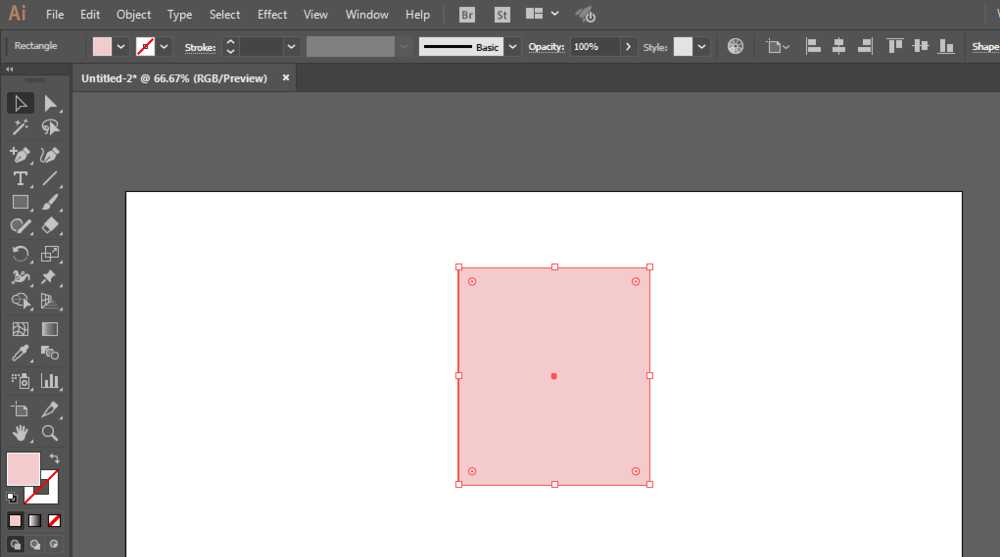
Task: Click the Stroke panel link
Action: tap(200, 47)
